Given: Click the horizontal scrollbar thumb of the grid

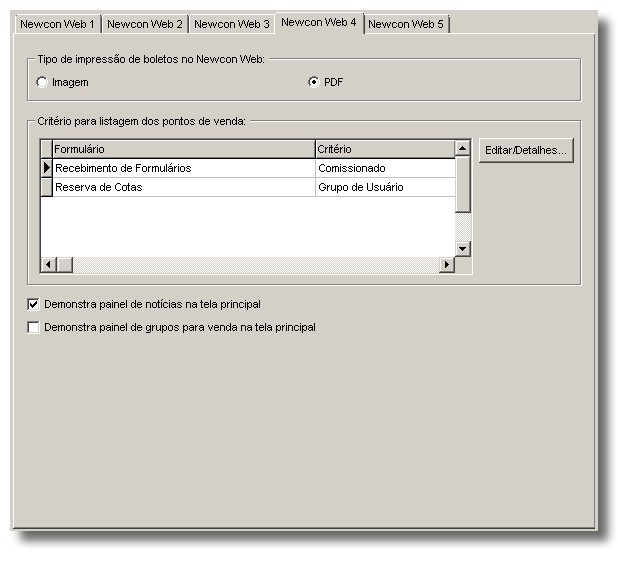Looking at the screenshot, I should click(65, 264).
